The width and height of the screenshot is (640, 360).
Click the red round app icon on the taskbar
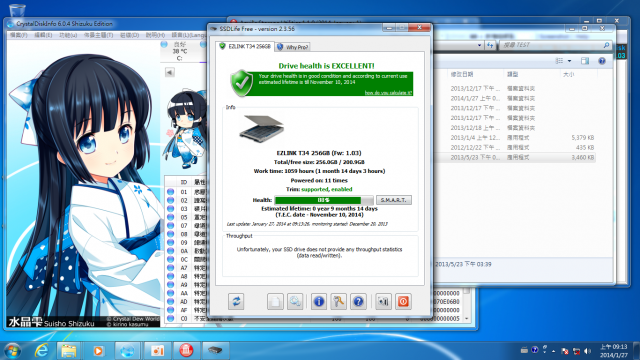[x=186, y=350]
